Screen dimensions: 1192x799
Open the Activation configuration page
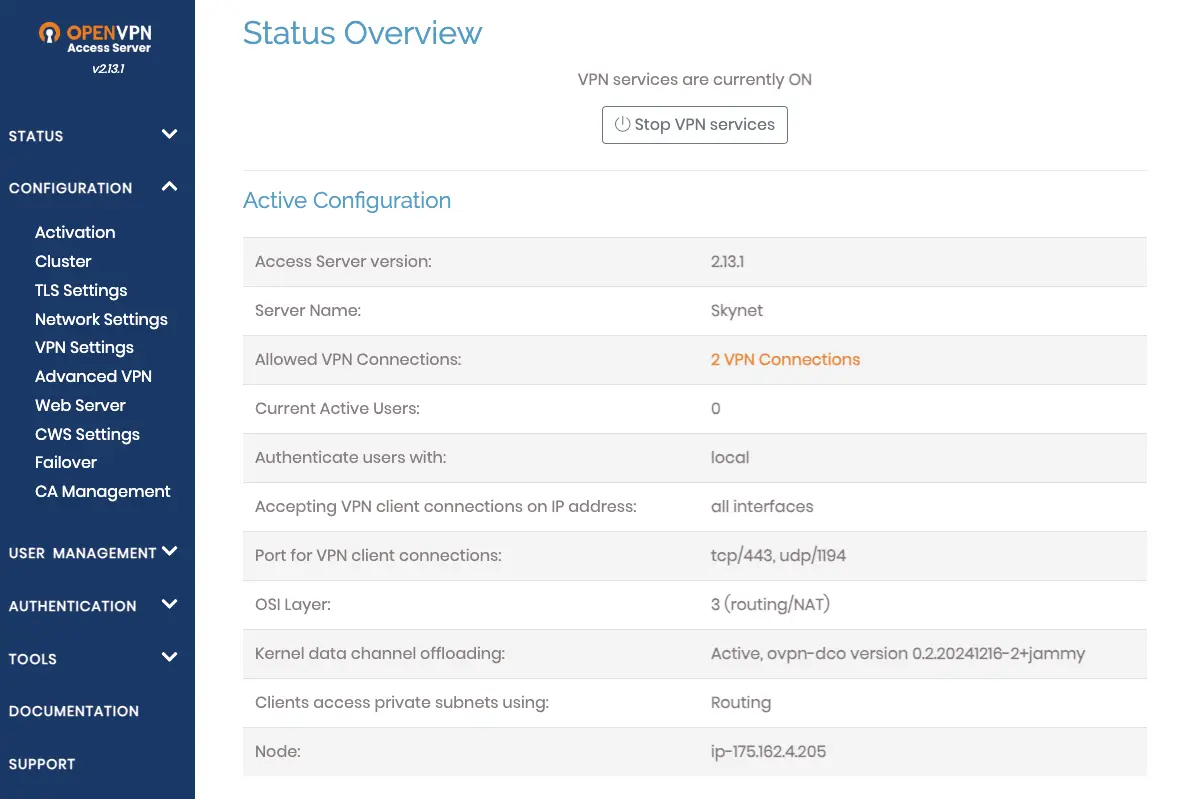tap(75, 232)
